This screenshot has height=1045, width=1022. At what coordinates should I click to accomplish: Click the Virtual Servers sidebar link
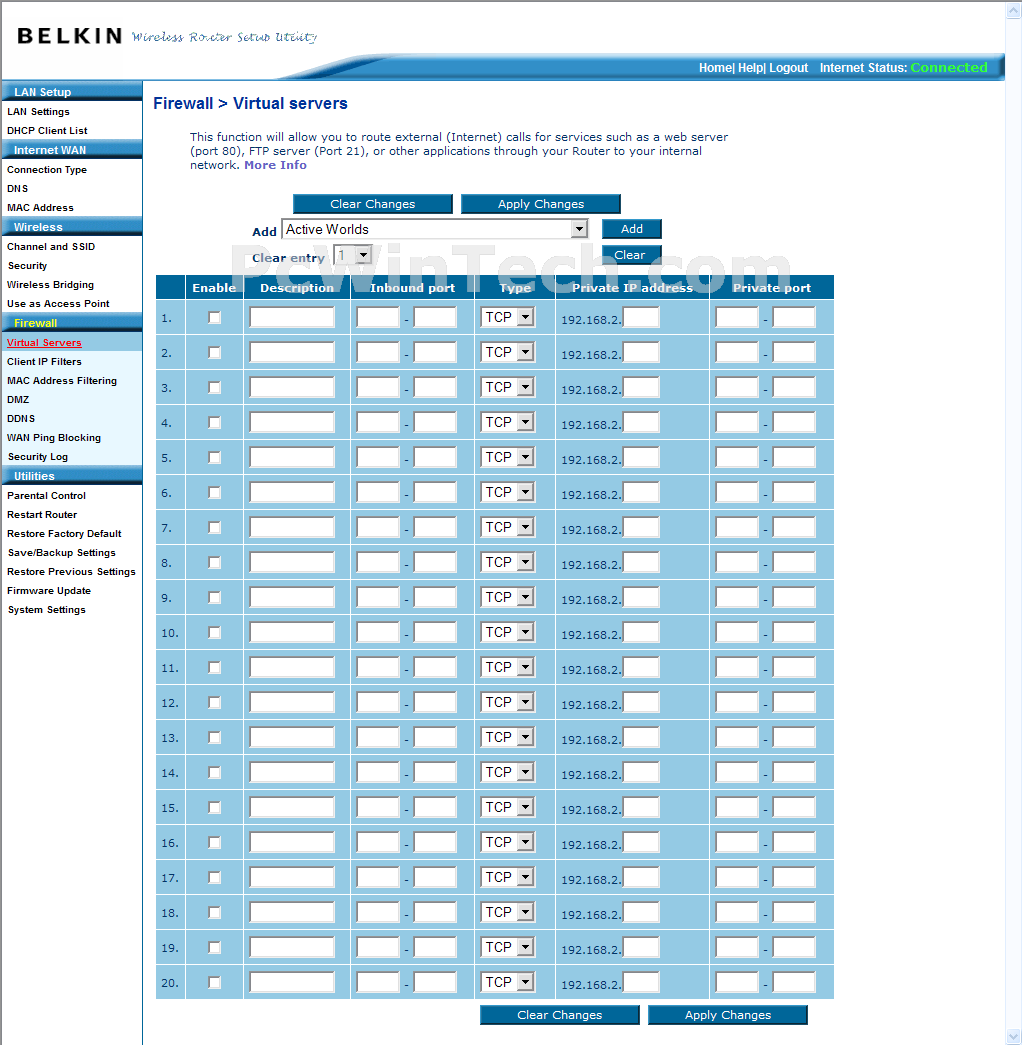tap(44, 343)
